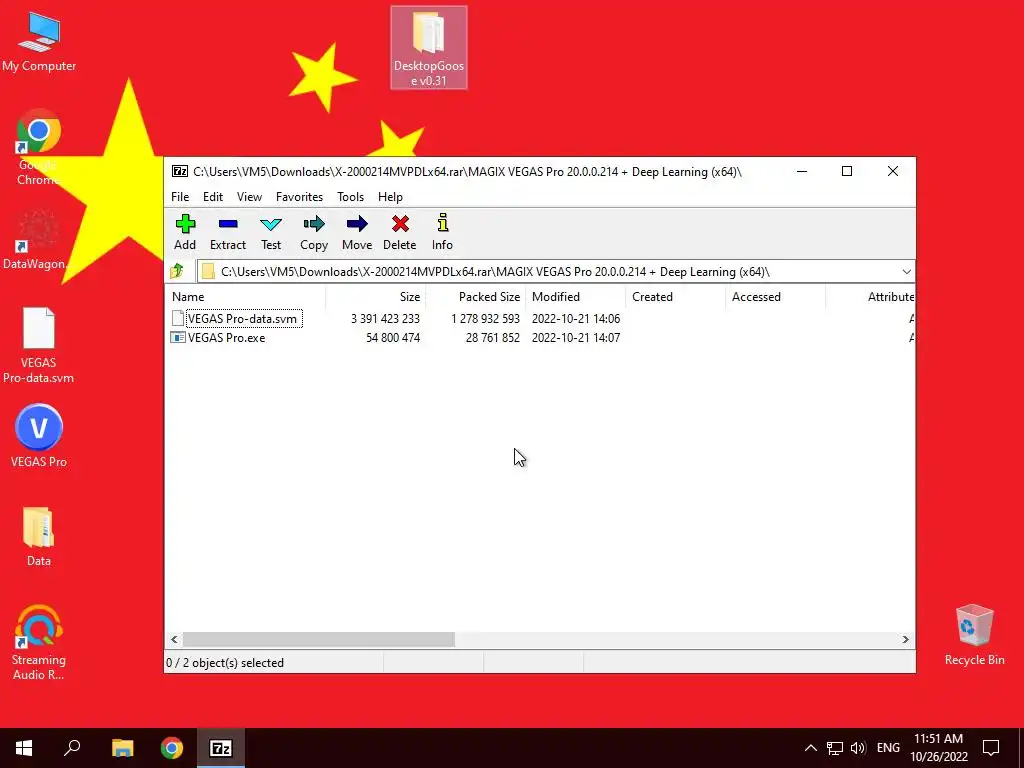Show hidden system tray icons

tap(810, 748)
